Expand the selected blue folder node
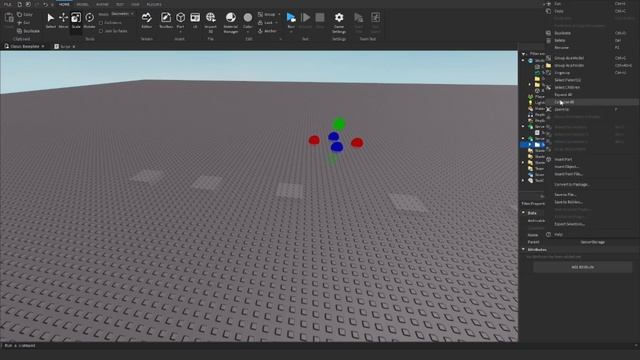 pyautogui.click(x=530, y=144)
